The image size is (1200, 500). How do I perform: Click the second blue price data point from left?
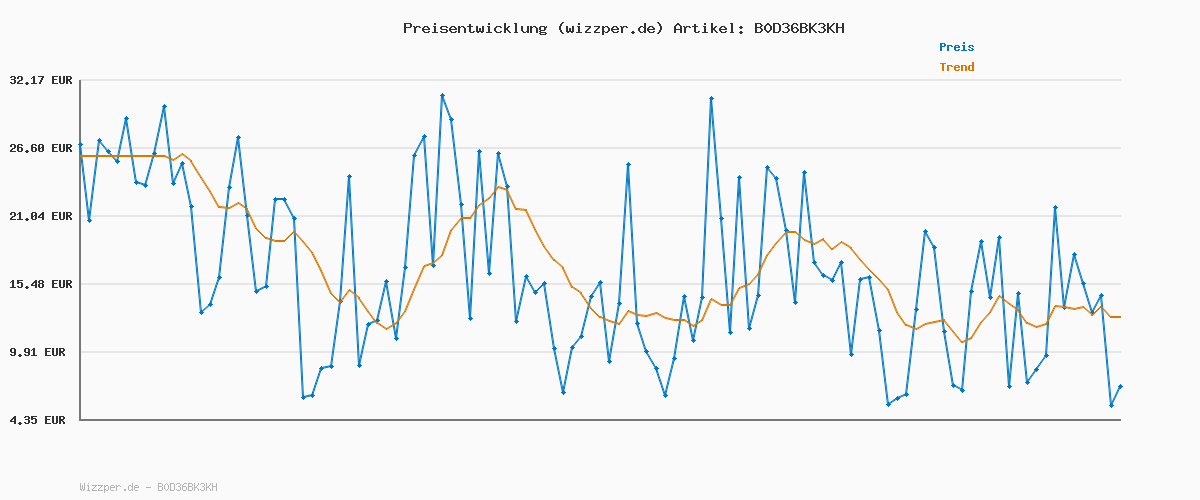(89, 220)
